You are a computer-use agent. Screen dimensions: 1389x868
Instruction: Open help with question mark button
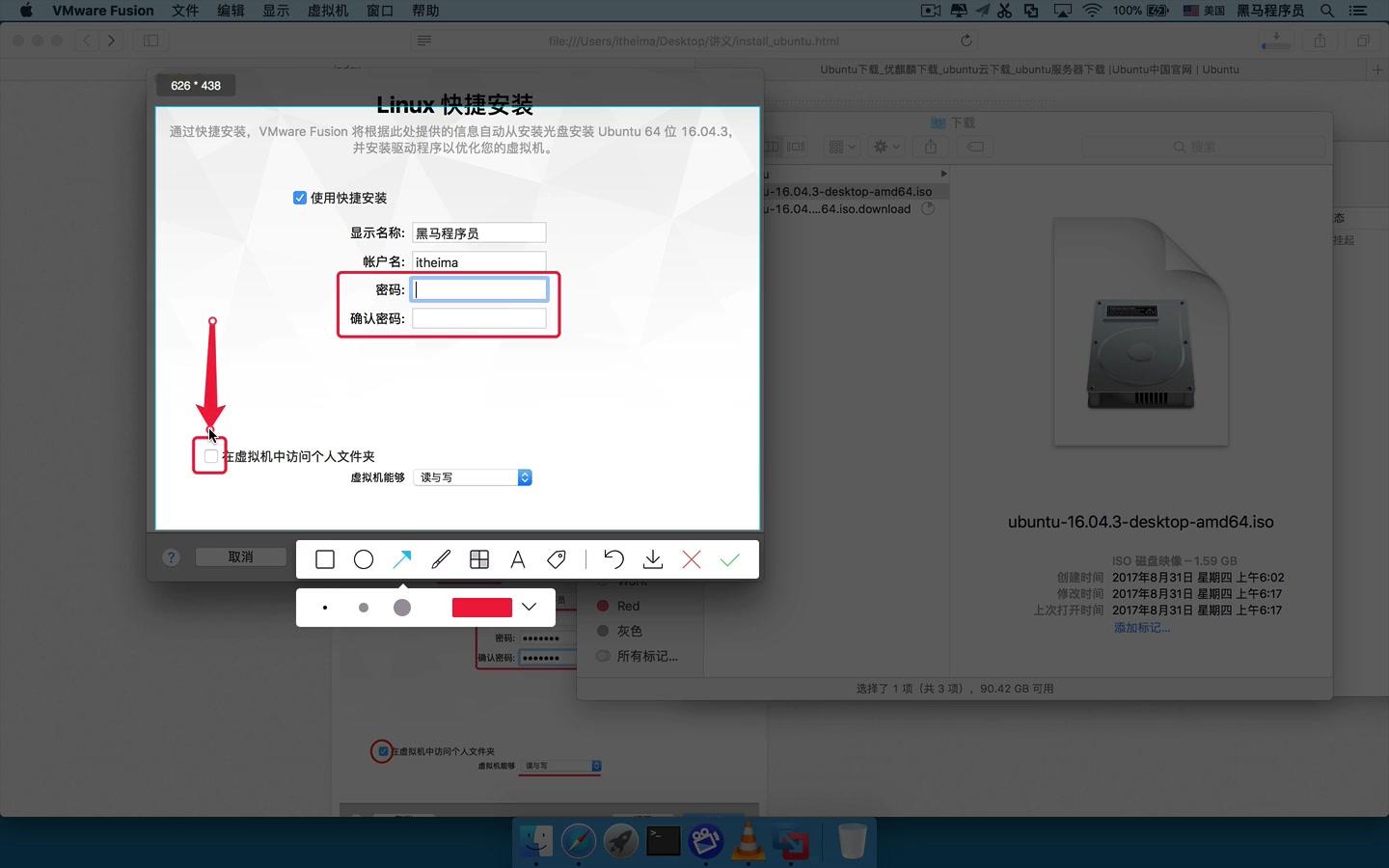pos(171,557)
